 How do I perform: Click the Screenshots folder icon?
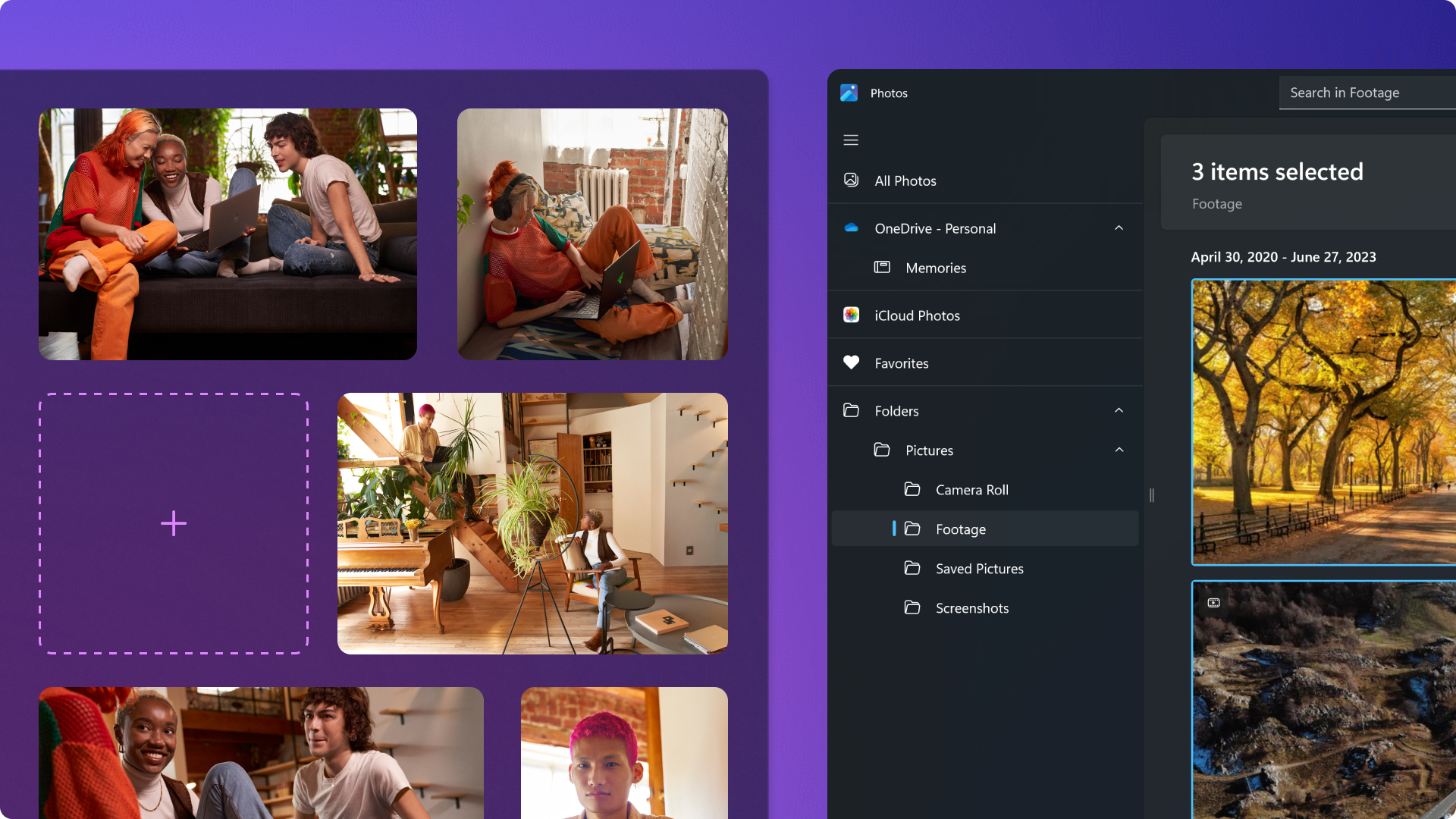(912, 607)
